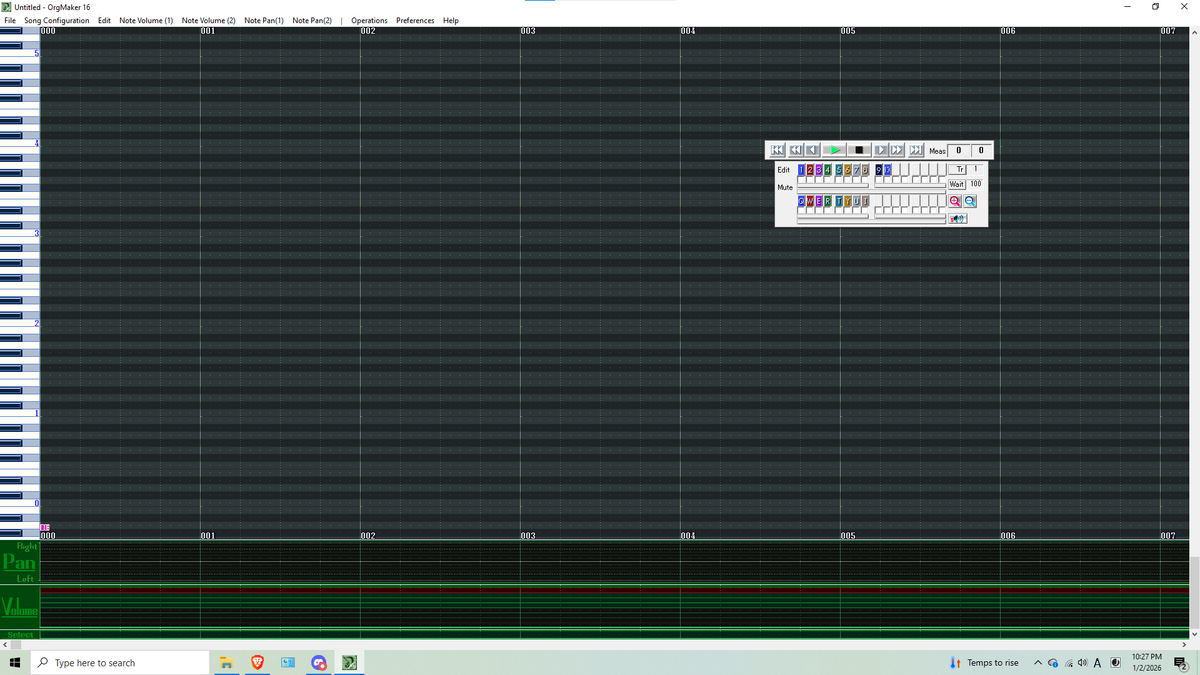
Task: Expand the Operations menu
Action: (x=369, y=20)
